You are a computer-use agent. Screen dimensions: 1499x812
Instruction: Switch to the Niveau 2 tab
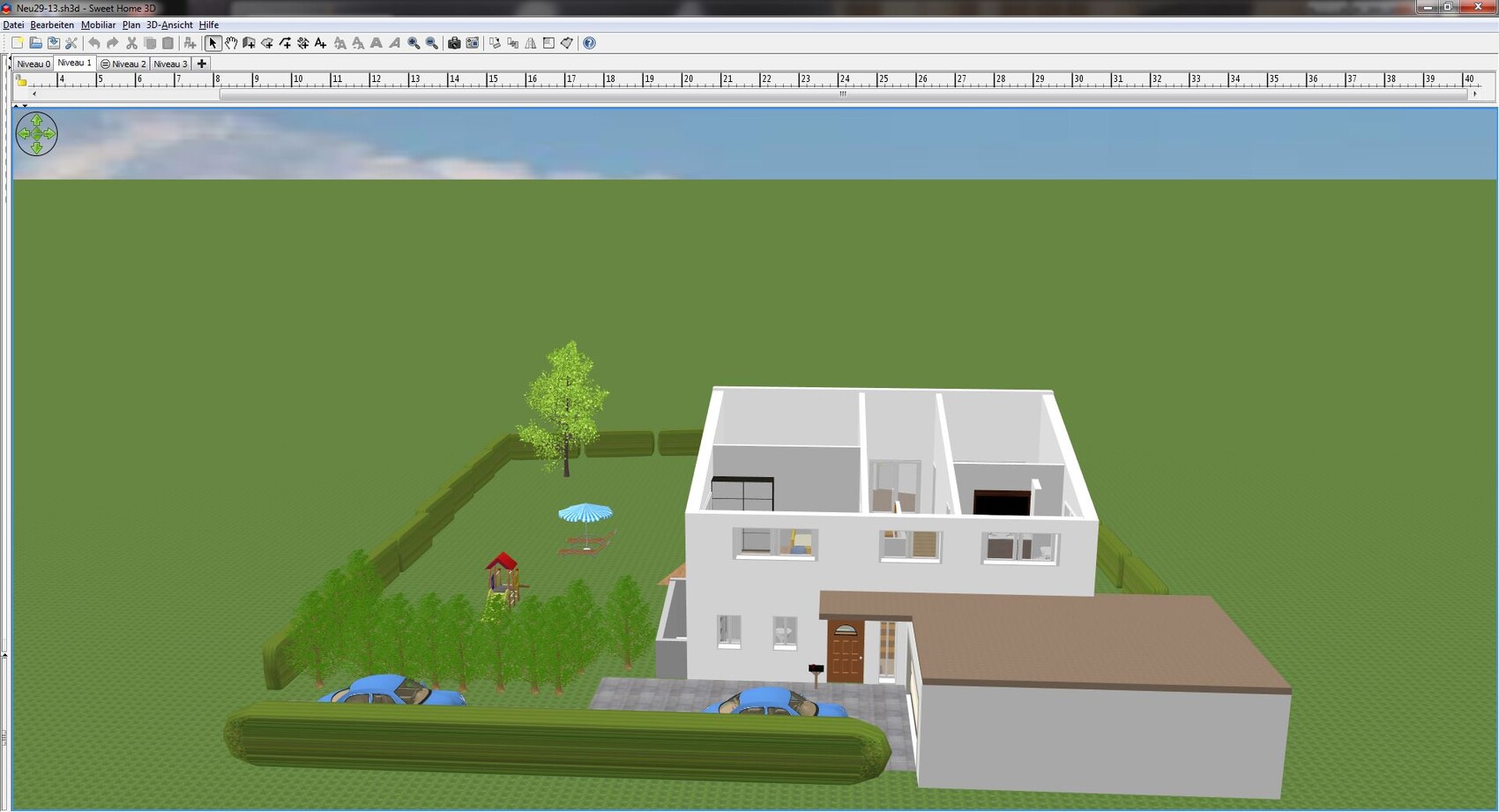click(x=123, y=64)
